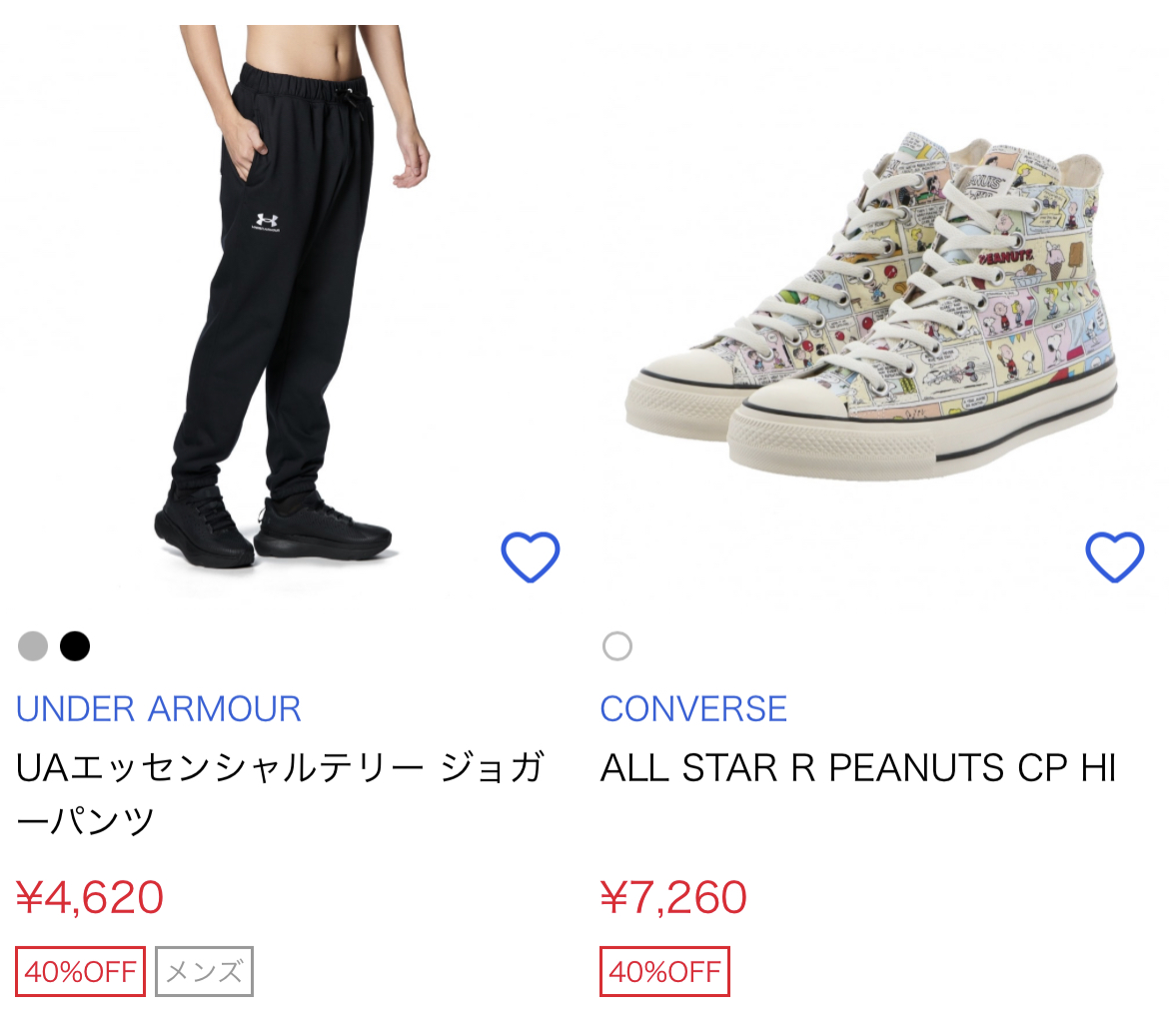Add Converse Peanuts sneakers to favorites

click(1114, 556)
